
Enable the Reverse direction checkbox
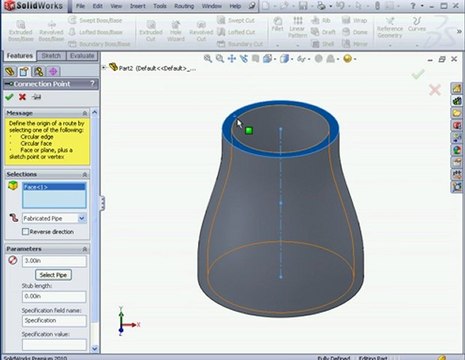(x=25, y=232)
